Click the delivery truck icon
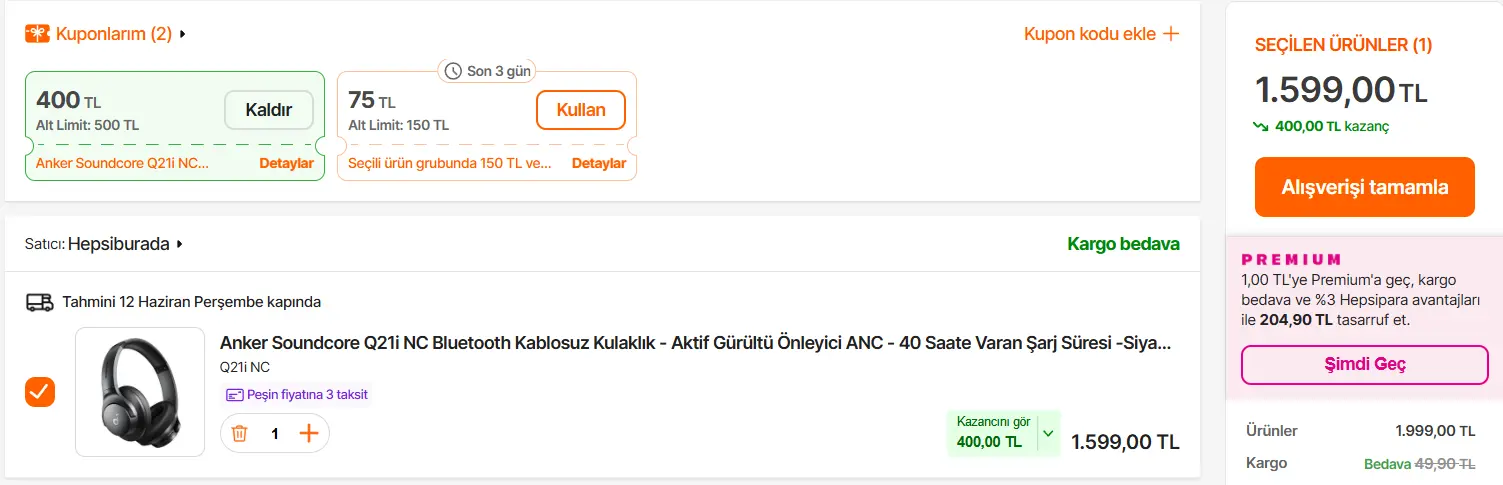This screenshot has width=1503, height=485. click(39, 301)
